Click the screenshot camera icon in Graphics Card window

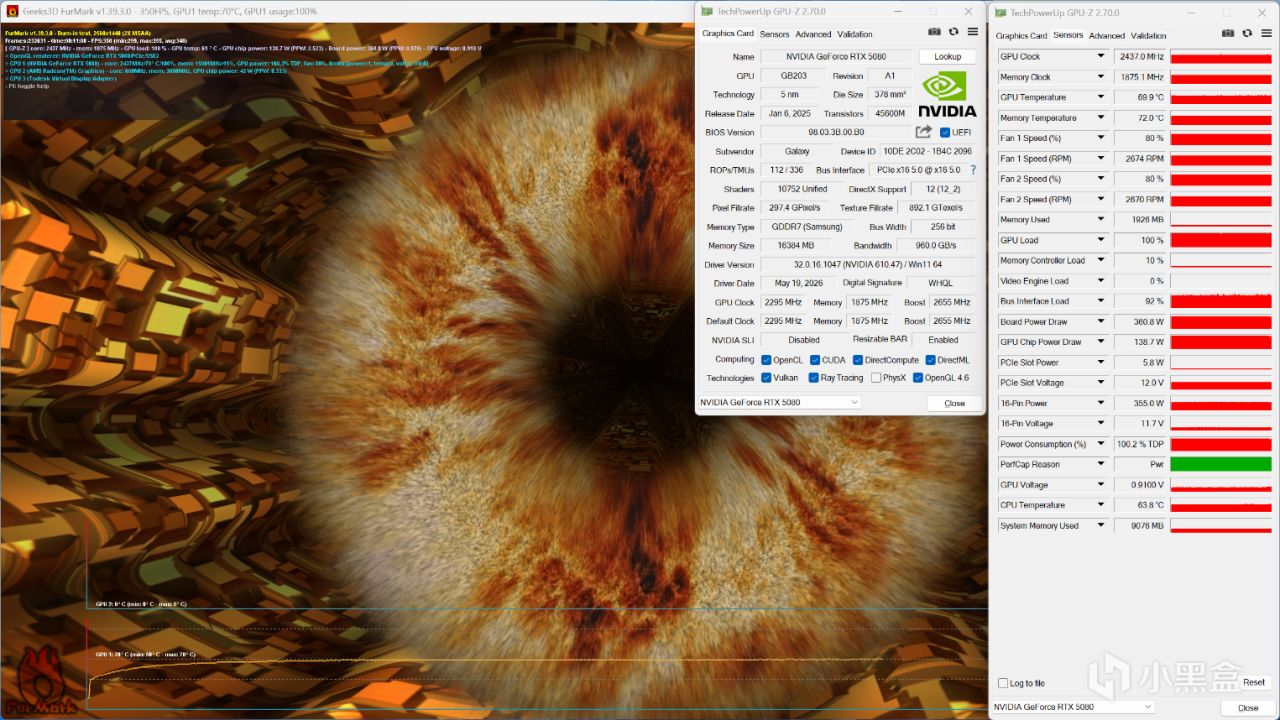pyautogui.click(x=934, y=32)
